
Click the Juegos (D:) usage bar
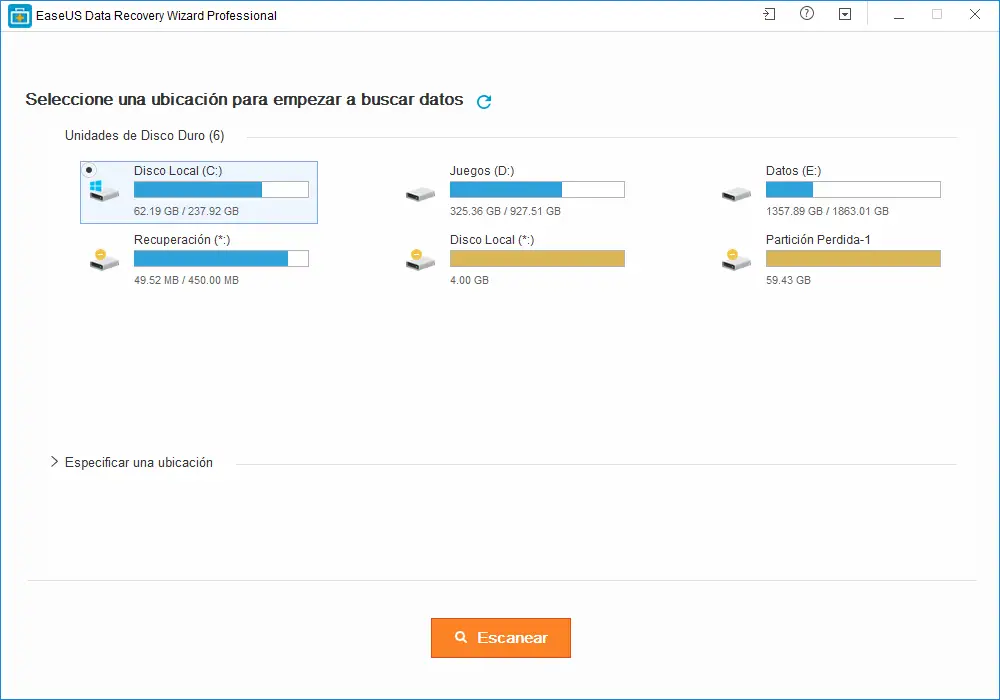pyautogui.click(x=537, y=189)
